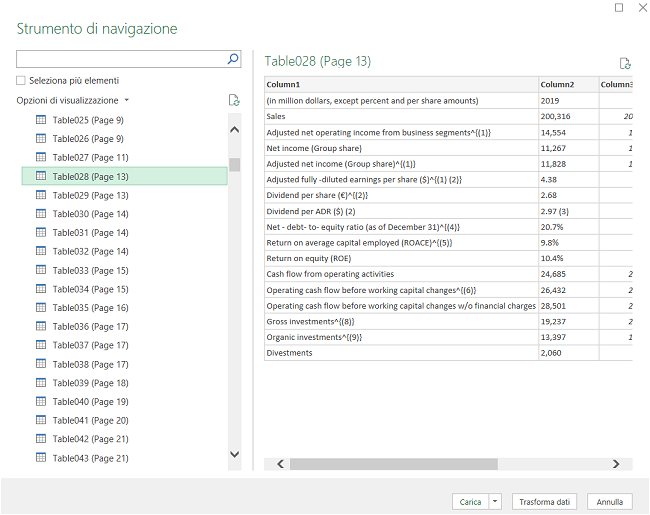The height and width of the screenshot is (515, 650).
Task: Open the Carica button dropdown arrow
Action: 496,501
